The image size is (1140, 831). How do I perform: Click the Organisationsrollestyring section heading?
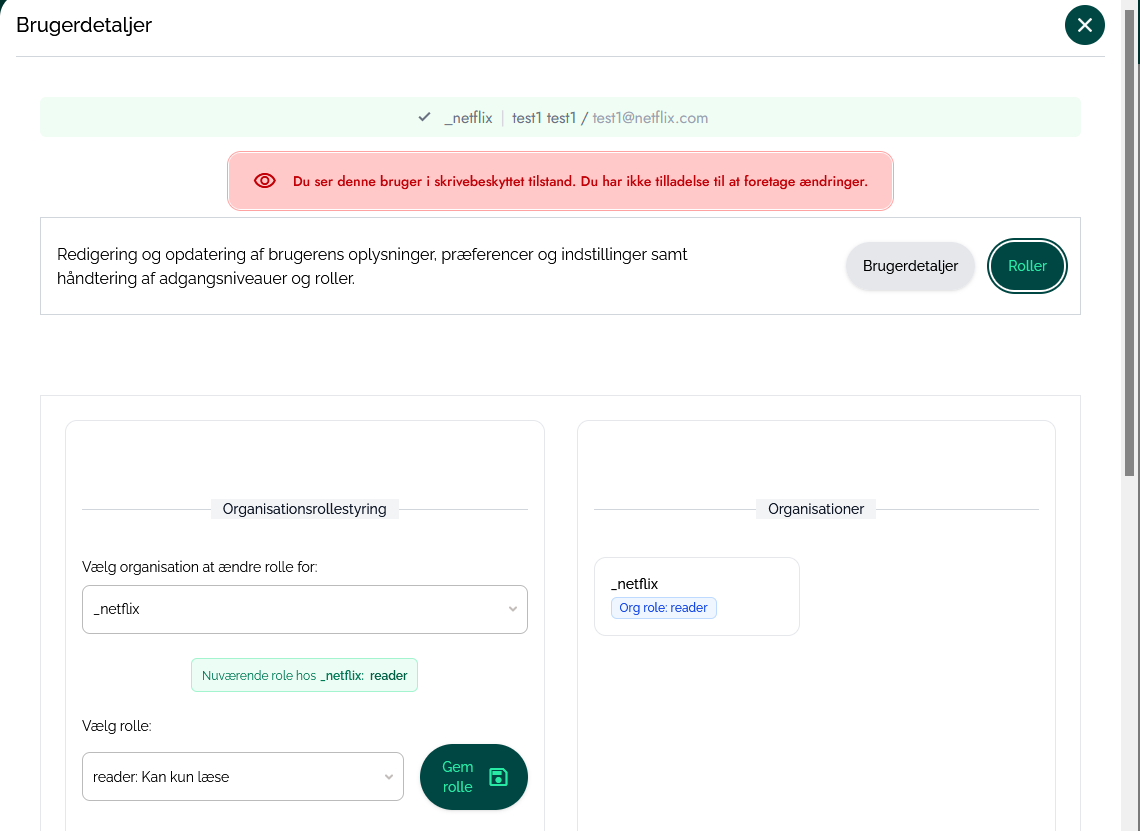point(305,509)
